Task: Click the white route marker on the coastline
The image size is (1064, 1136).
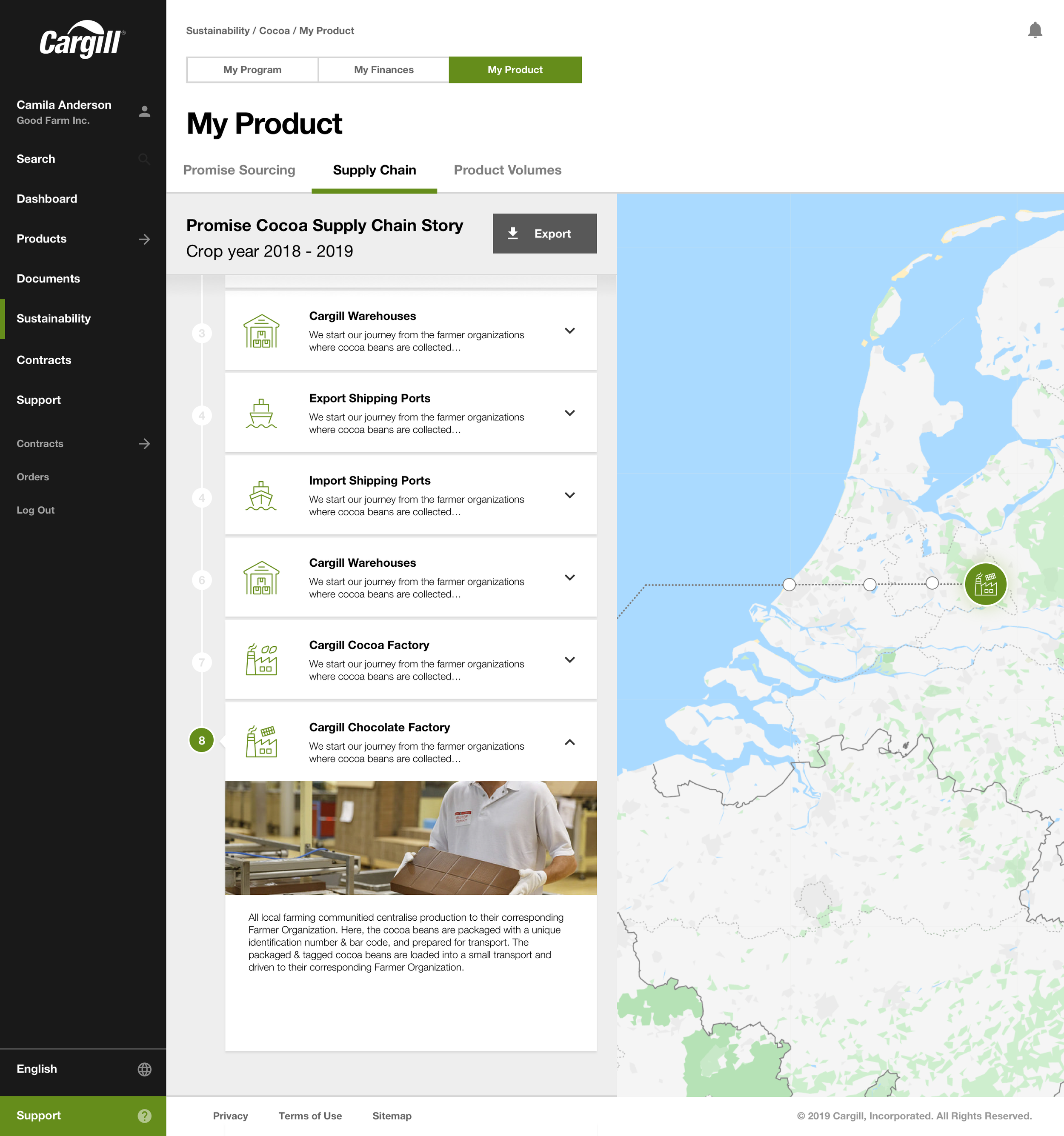Action: tap(789, 584)
